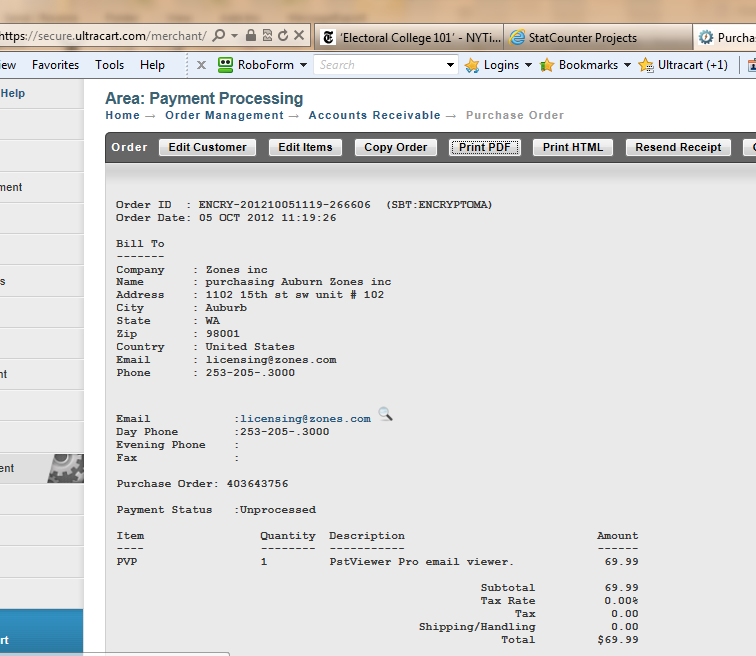The height and width of the screenshot is (656, 756).
Task: Click the https://secure.ultracart.com/merchant/ address field
Action: pos(103,36)
